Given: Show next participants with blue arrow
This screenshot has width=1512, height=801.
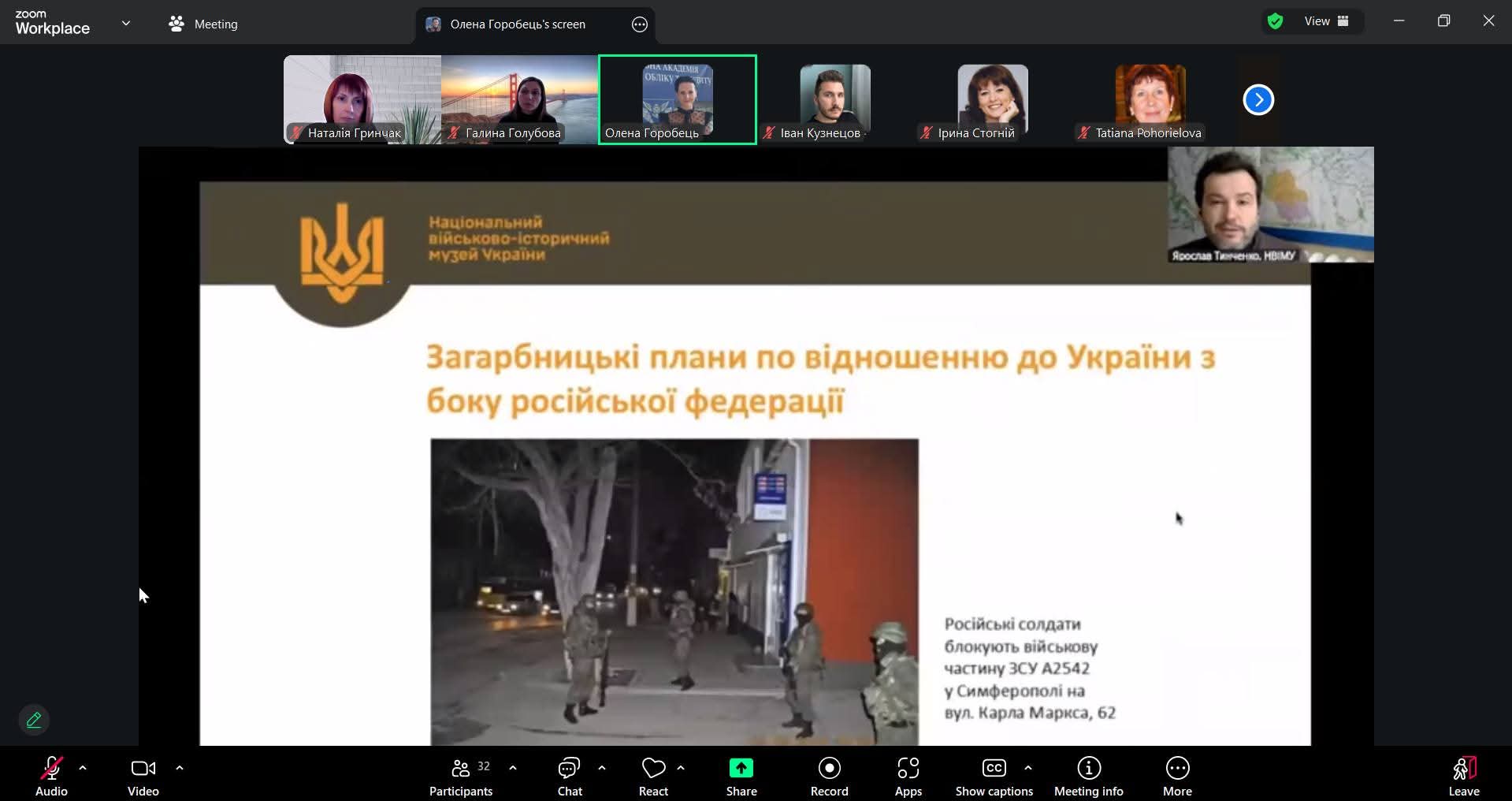Looking at the screenshot, I should [1258, 99].
